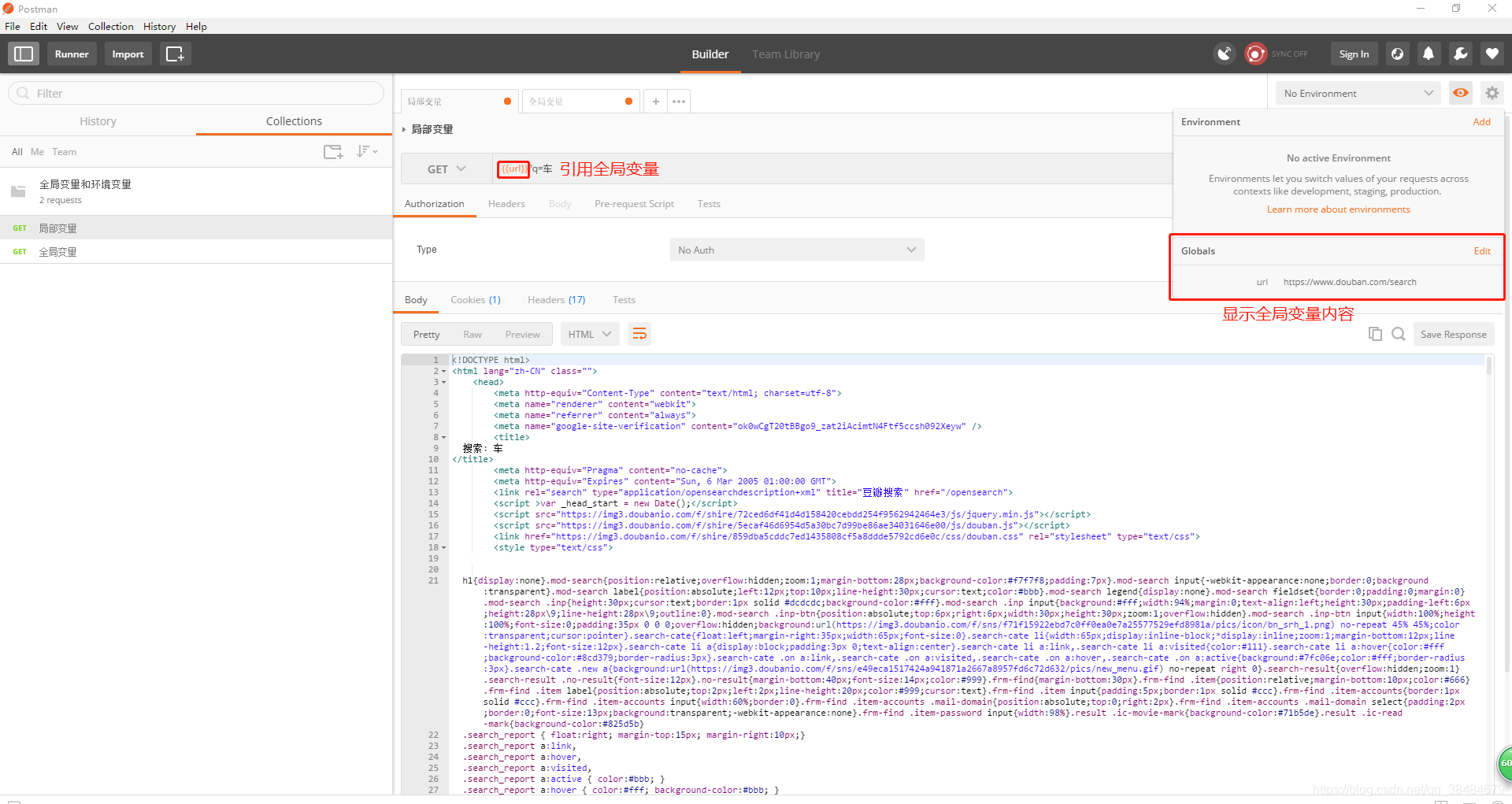
Task: Click the Runner button
Action: (x=72, y=54)
